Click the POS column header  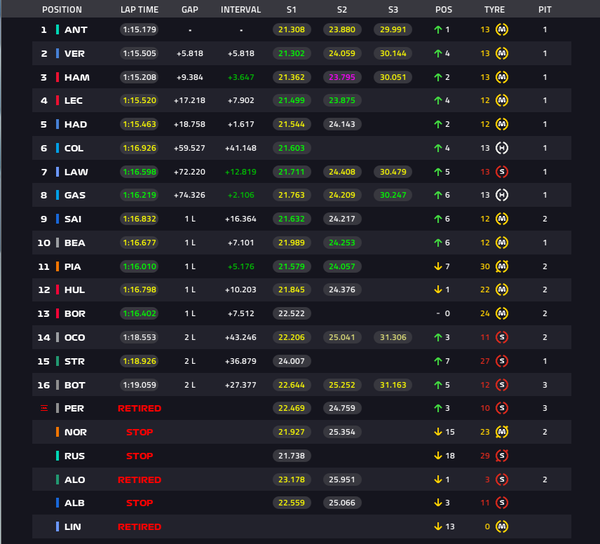444,10
